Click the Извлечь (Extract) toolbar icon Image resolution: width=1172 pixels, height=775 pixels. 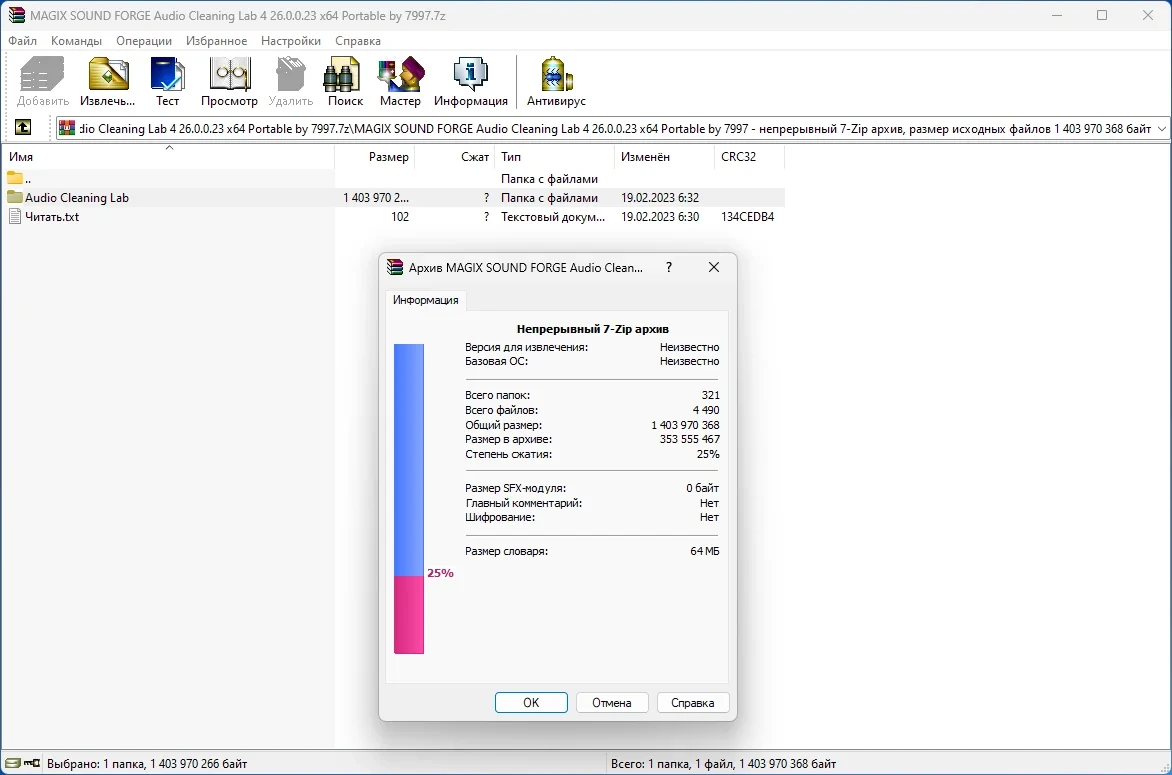[x=108, y=75]
